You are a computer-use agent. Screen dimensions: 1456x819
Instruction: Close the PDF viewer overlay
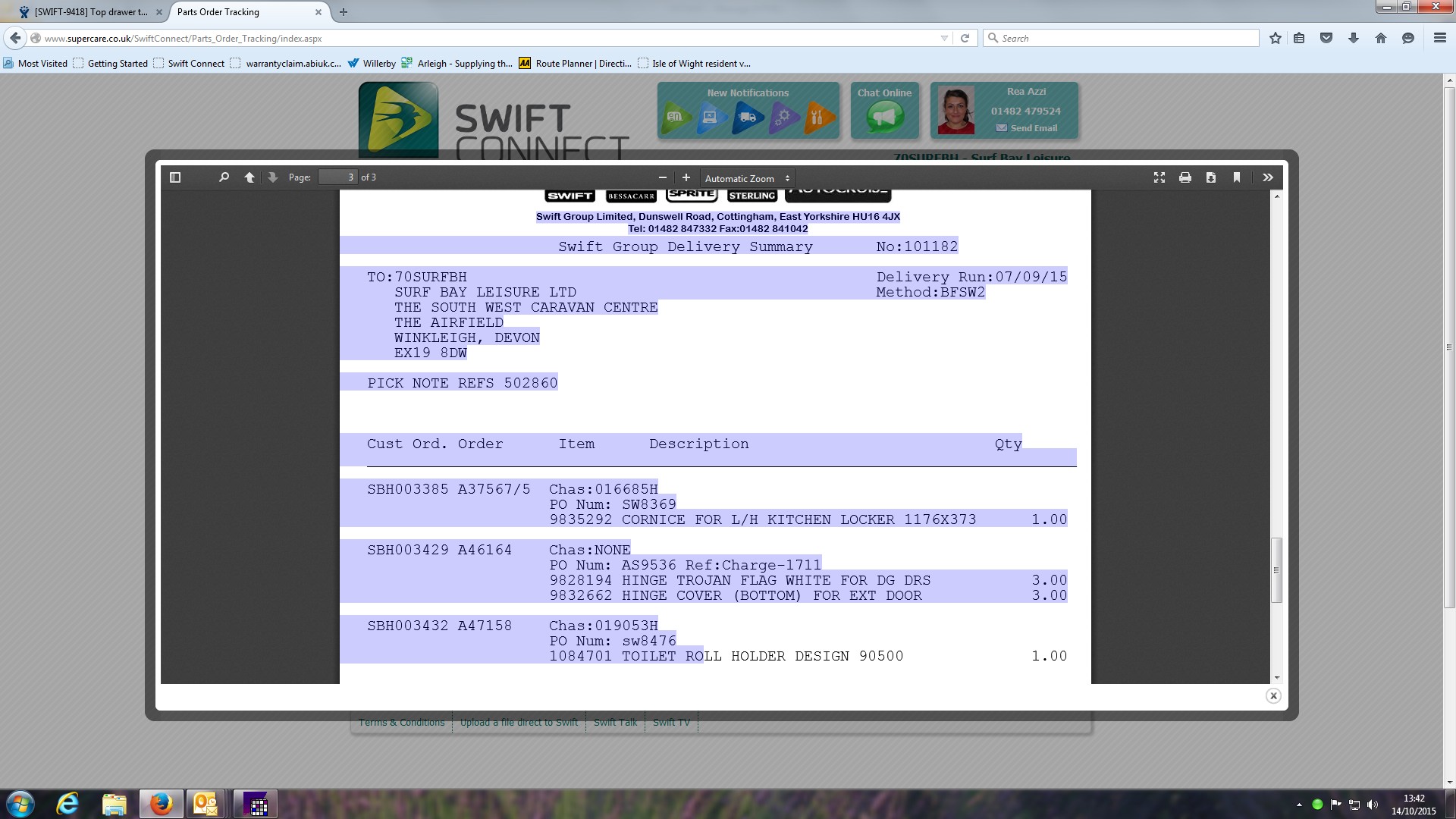point(1273,696)
